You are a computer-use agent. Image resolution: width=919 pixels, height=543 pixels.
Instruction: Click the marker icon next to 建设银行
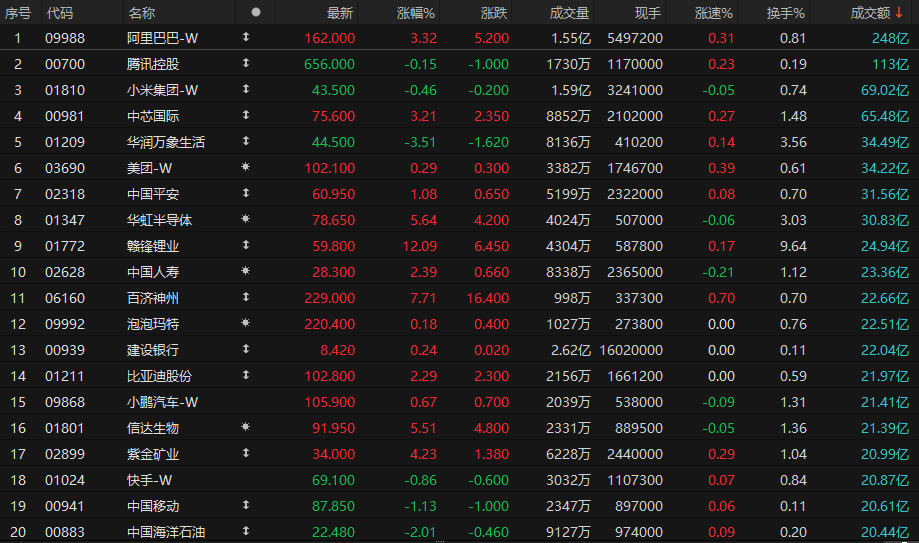[x=246, y=348]
